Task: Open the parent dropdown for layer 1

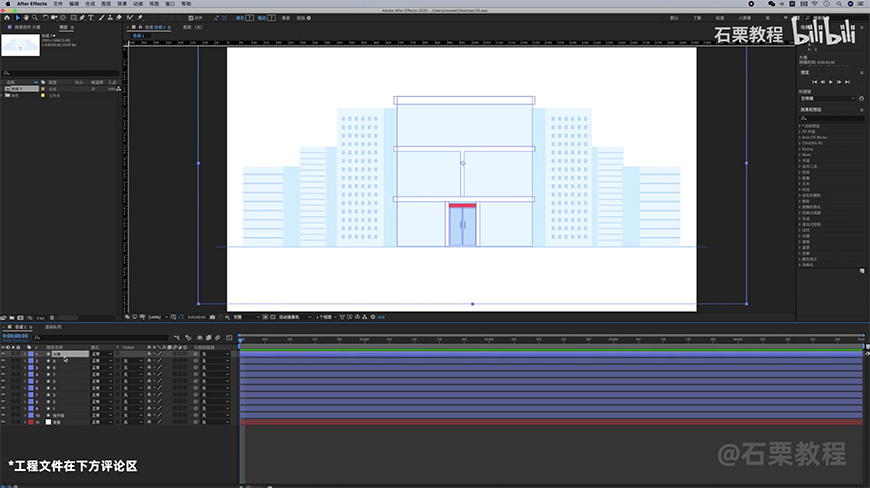Action: pos(215,354)
